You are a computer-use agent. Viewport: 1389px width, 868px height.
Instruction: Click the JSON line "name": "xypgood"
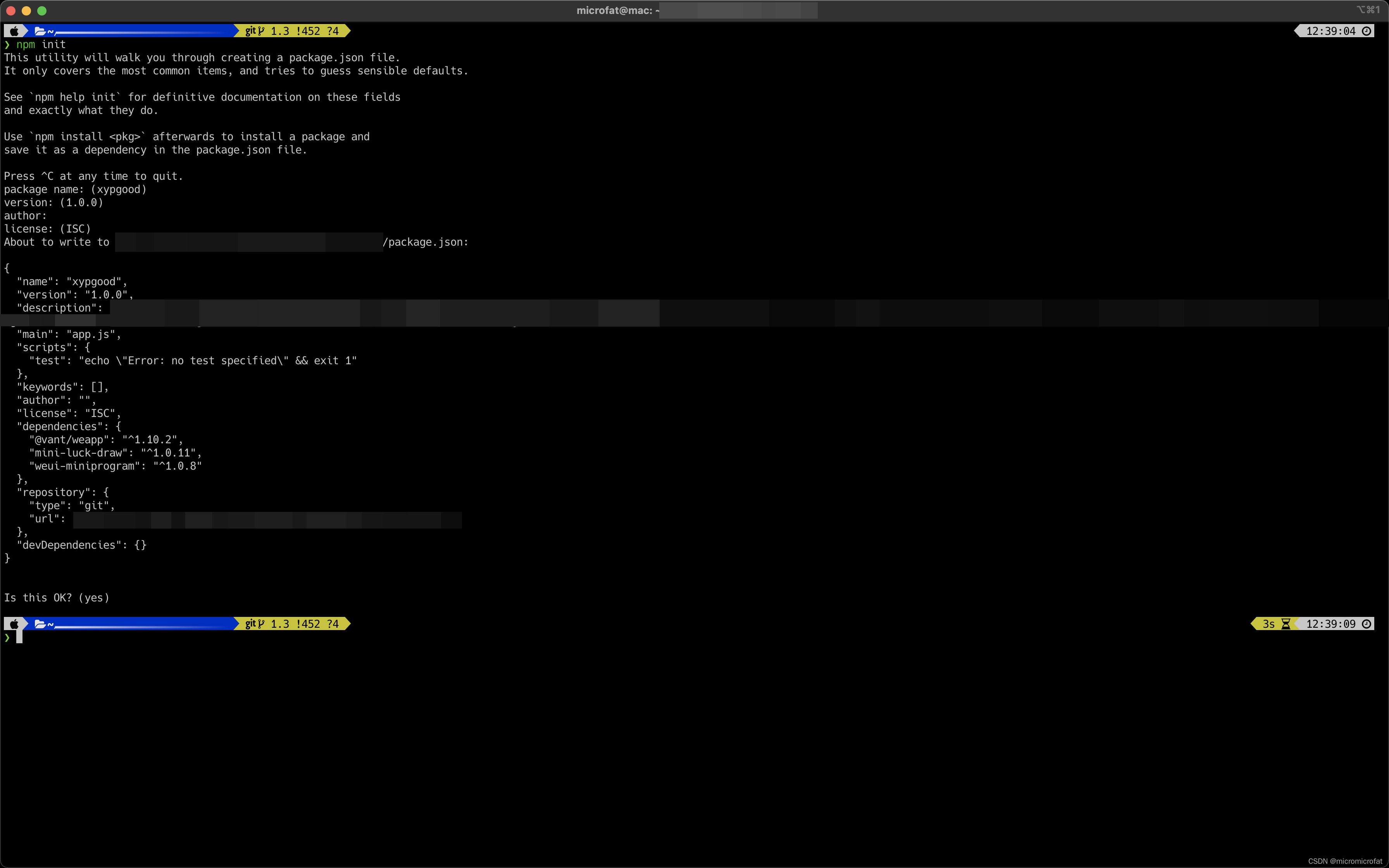coord(72,282)
